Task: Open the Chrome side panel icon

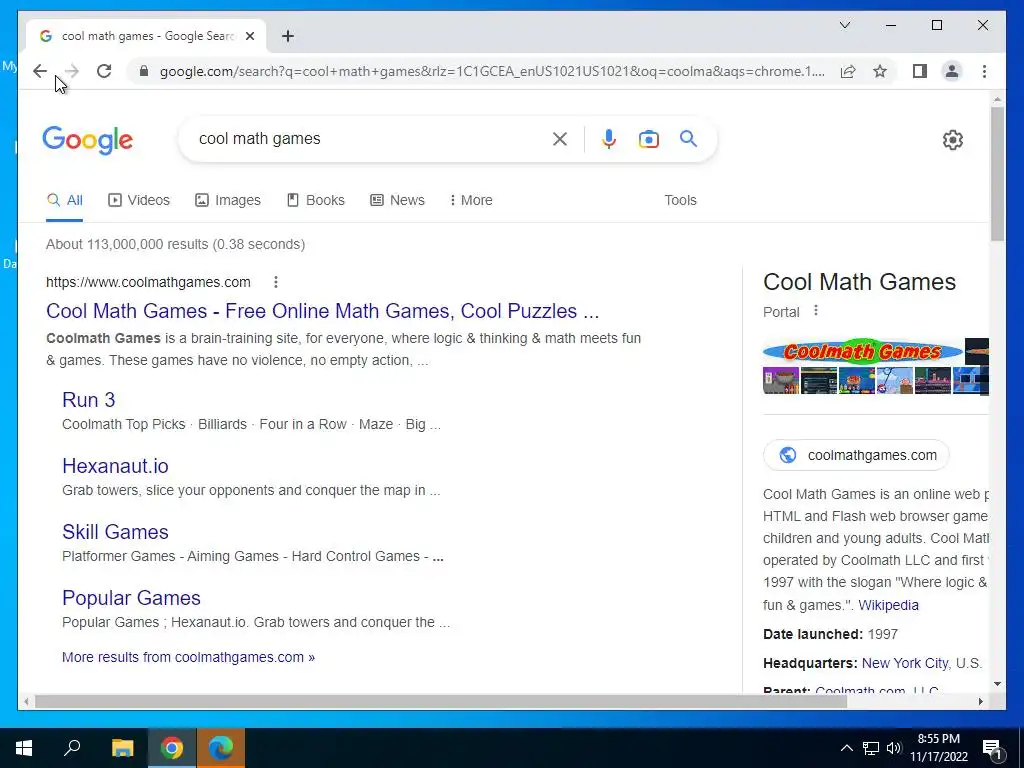Action: coord(920,71)
